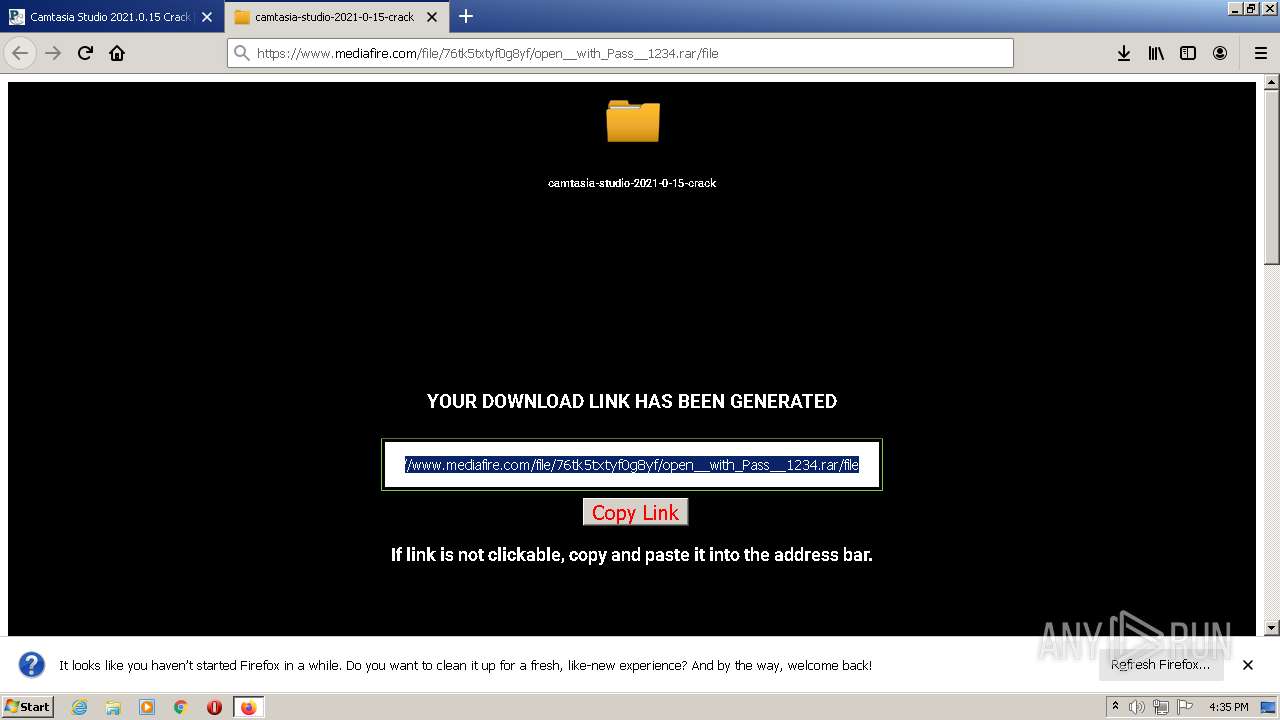
Task: Open a new tab
Action: tap(466, 16)
